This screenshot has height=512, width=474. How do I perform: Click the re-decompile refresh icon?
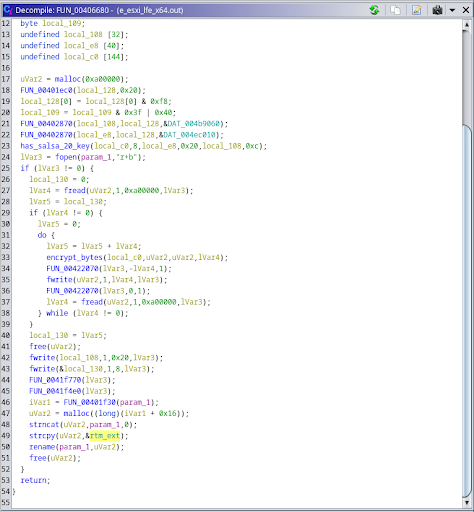[x=374, y=10]
